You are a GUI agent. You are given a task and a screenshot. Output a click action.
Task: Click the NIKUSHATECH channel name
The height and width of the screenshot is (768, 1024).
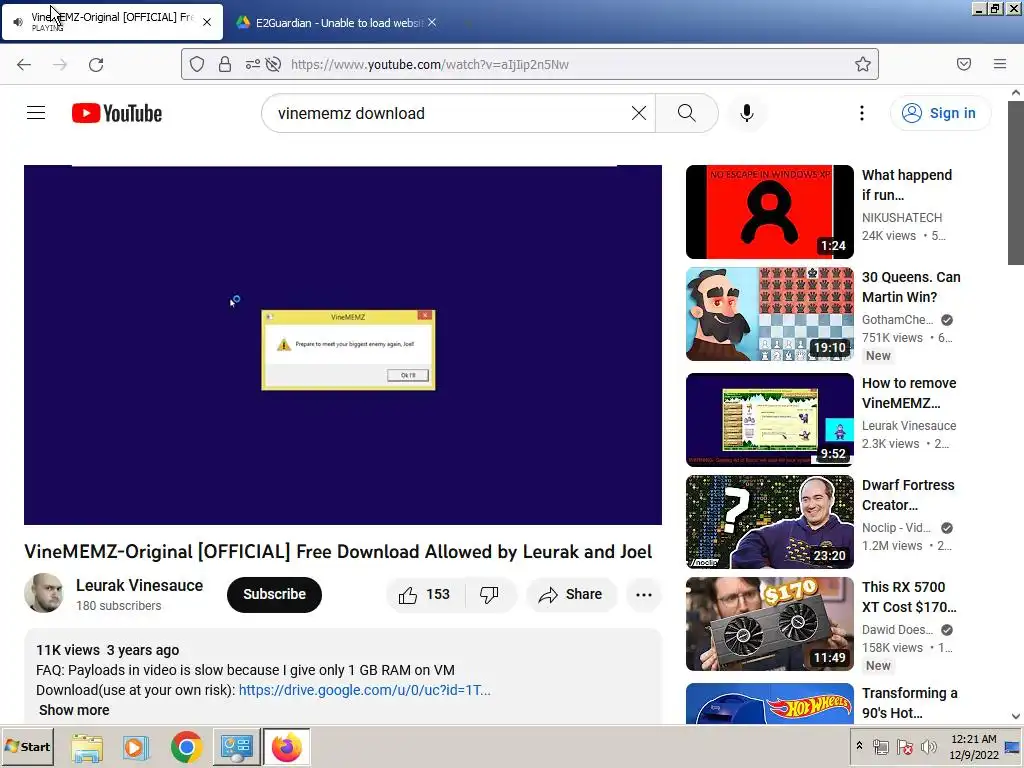902,217
